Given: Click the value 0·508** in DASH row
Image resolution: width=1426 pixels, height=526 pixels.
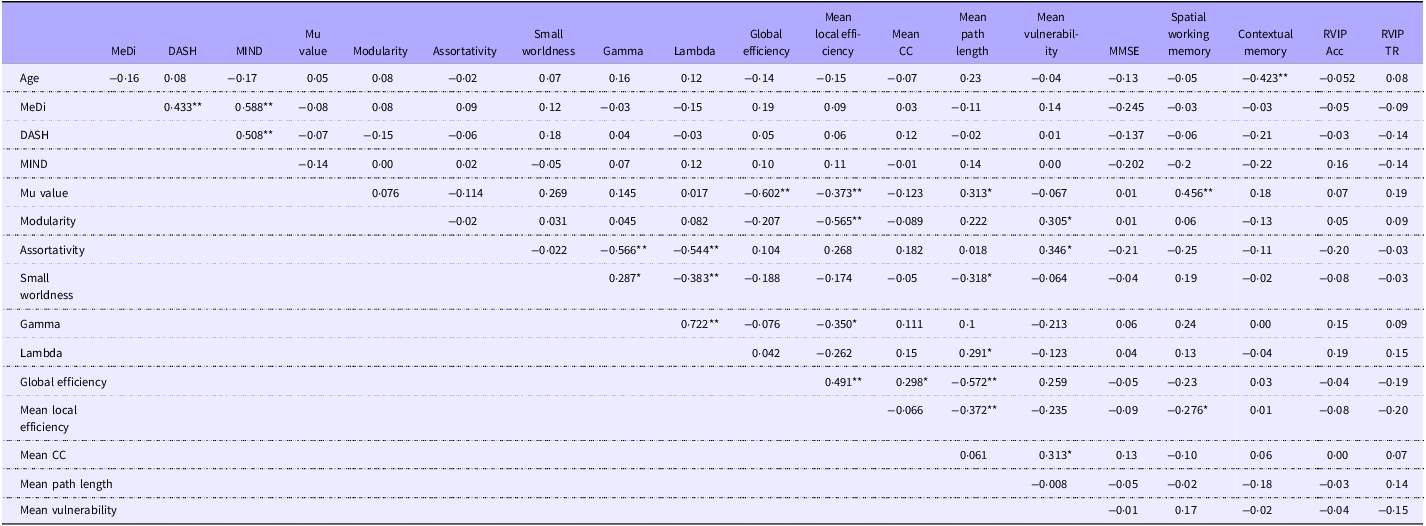Looking at the screenshot, I should pyautogui.click(x=254, y=134).
